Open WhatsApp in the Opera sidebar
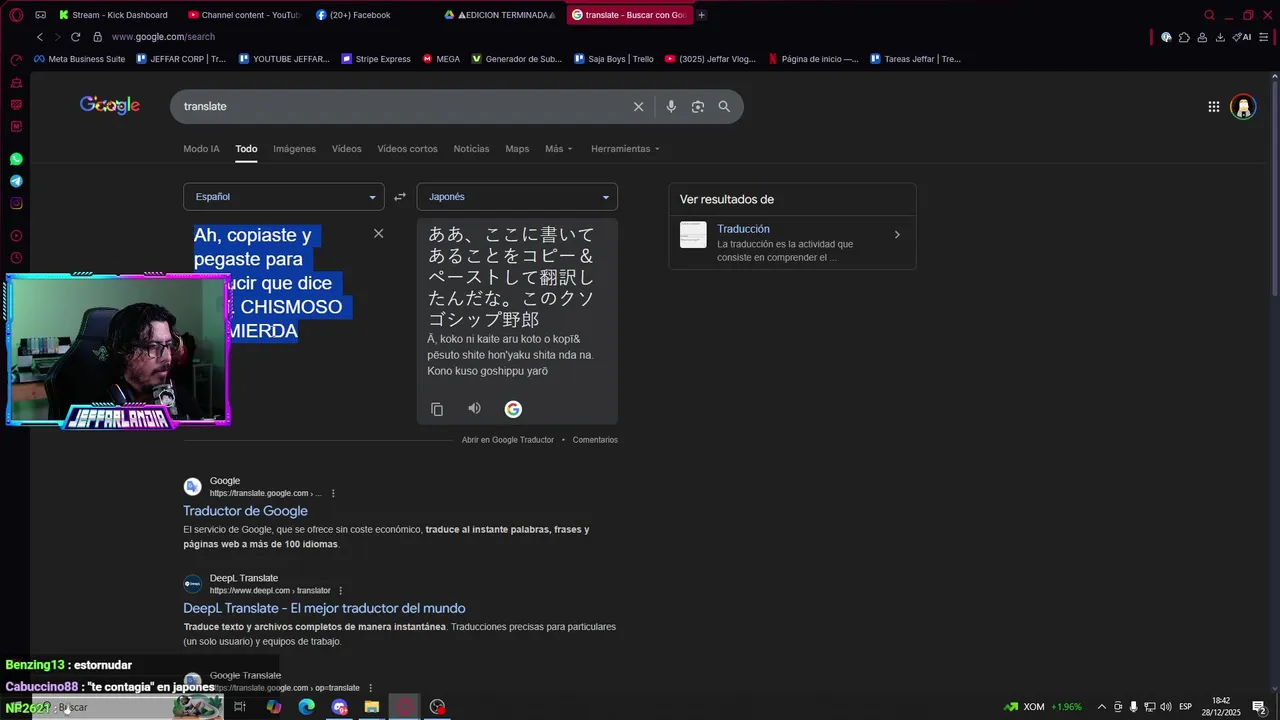Screen dimensions: 1280x720 pos(16,159)
